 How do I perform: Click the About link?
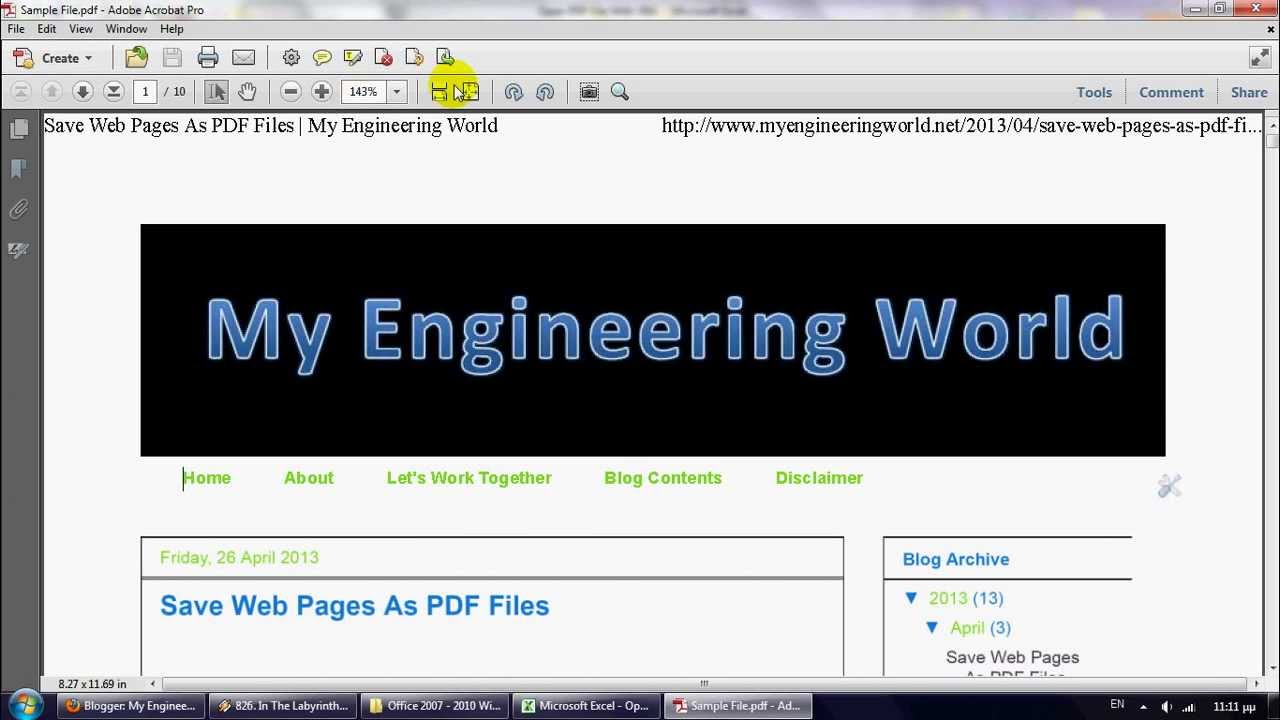309,478
